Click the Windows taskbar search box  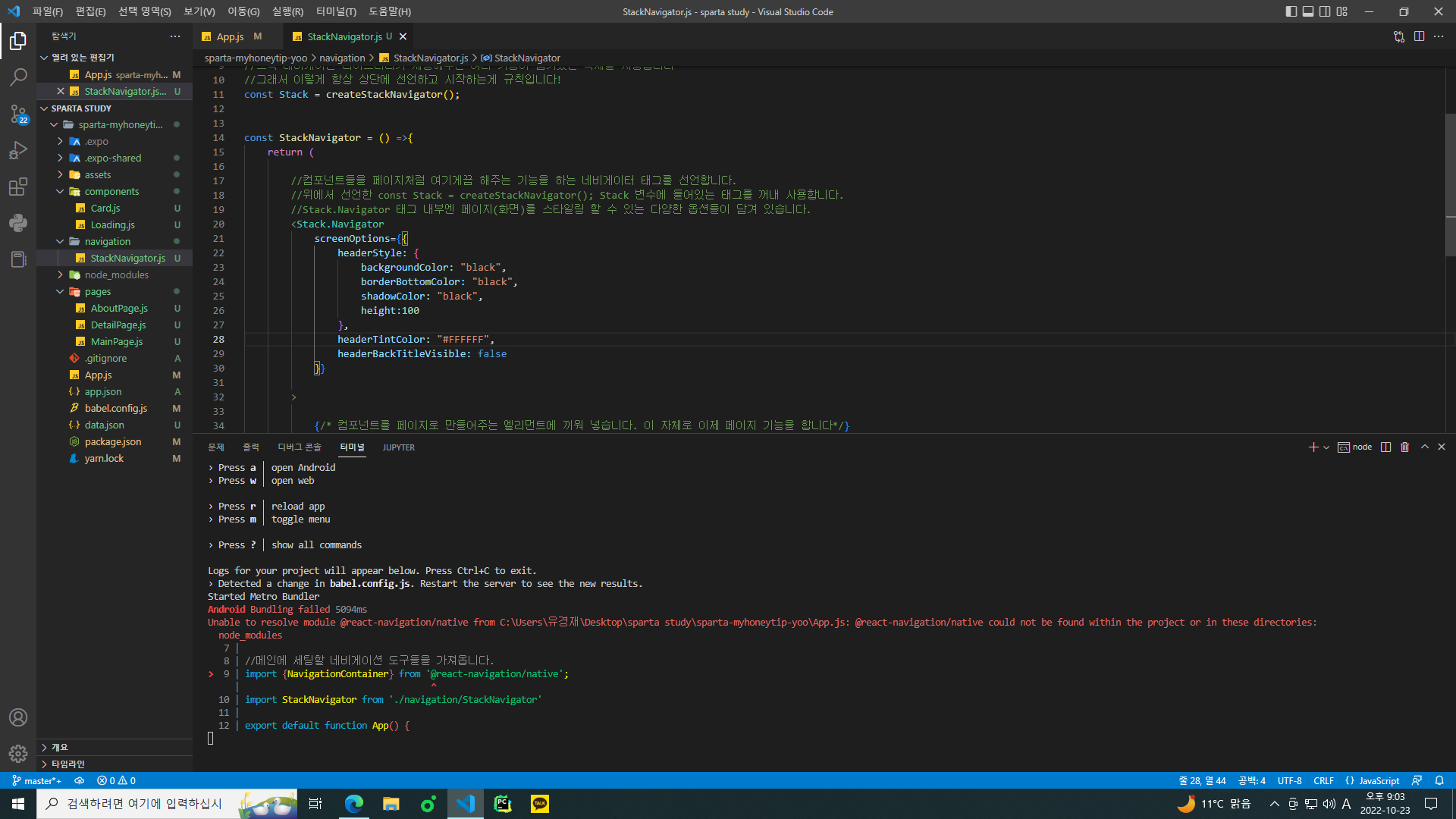coord(166,804)
